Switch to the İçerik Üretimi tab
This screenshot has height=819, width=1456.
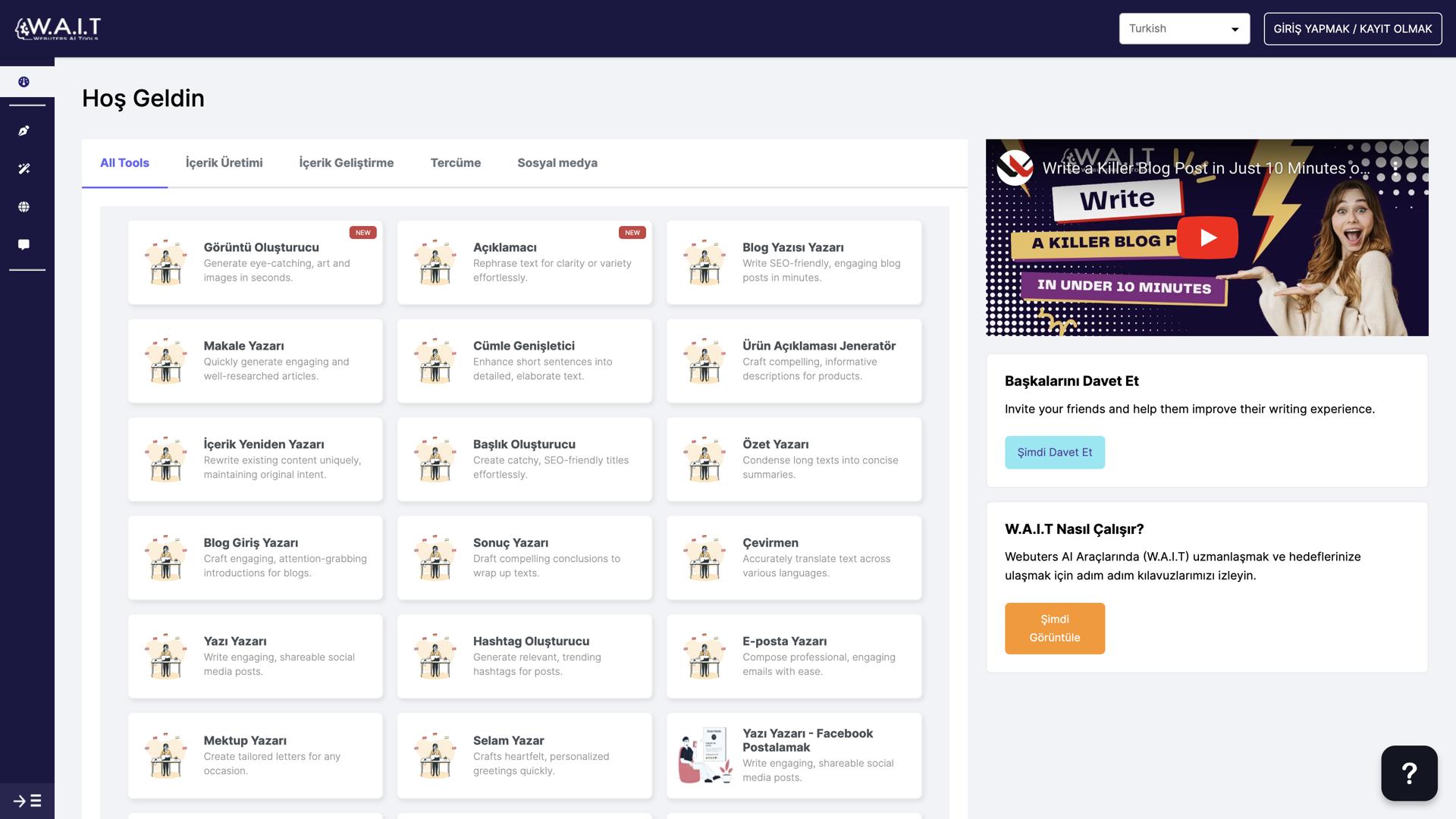(x=223, y=162)
